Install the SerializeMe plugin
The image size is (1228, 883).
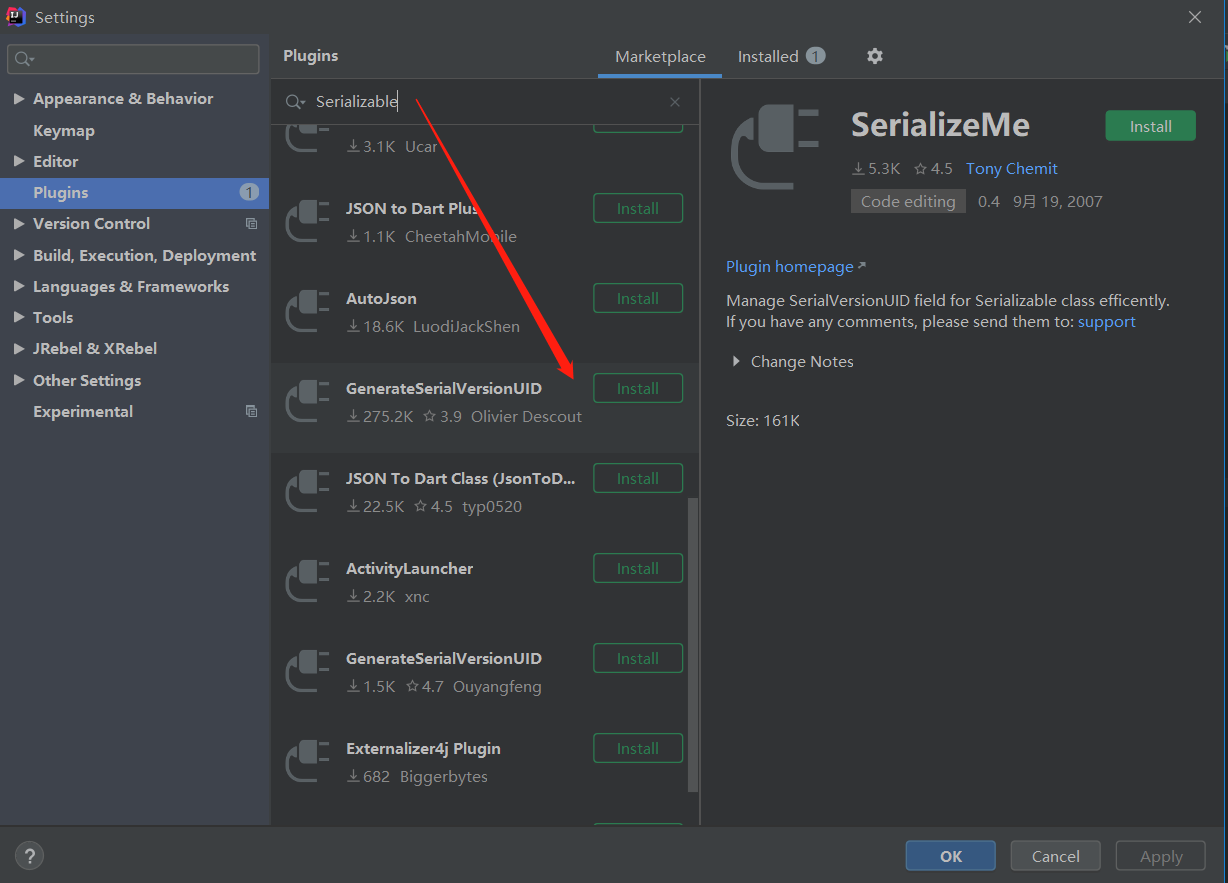[x=1150, y=126]
